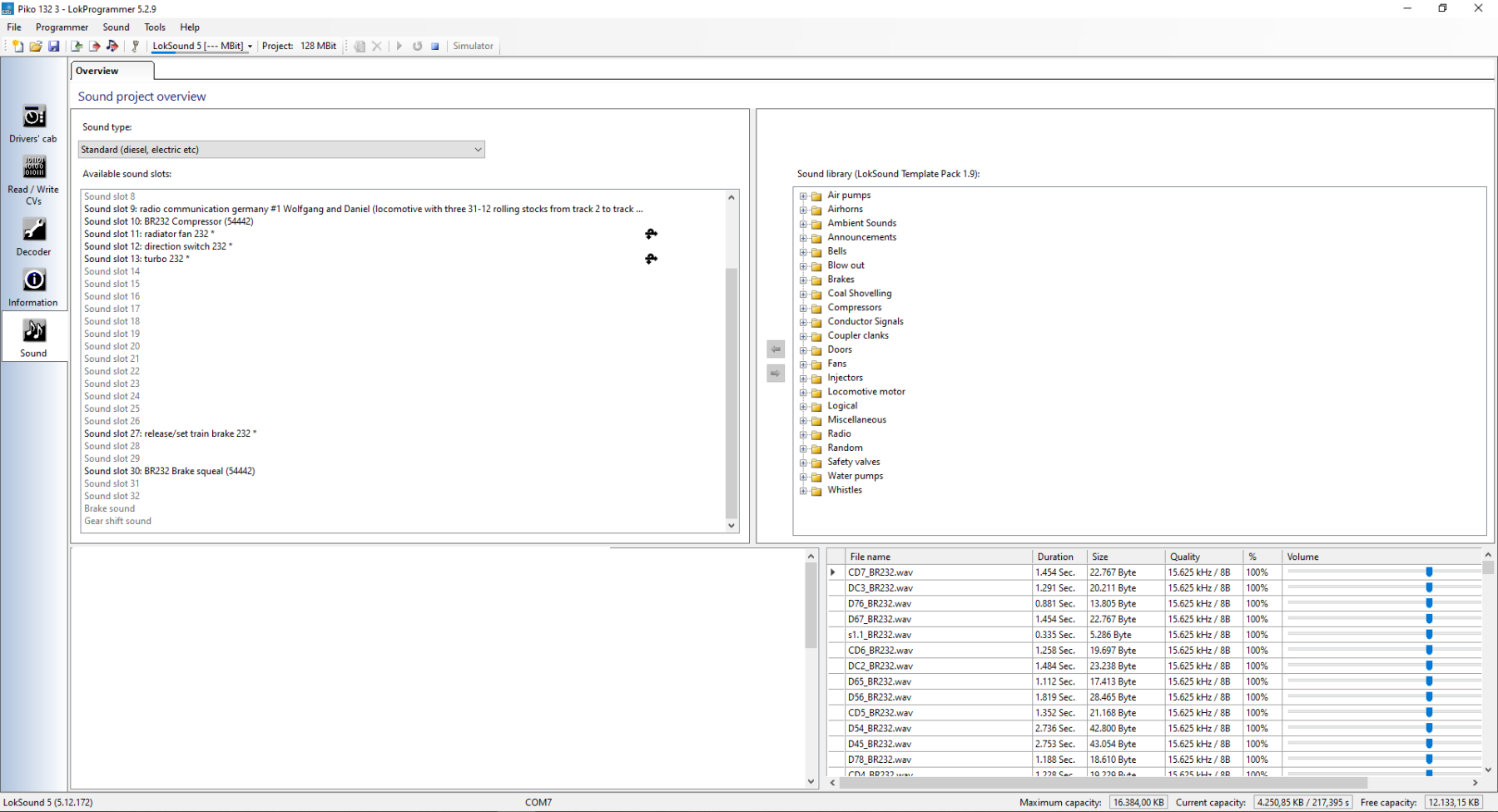Adjust volume slider for D78_BR232.wav
The image size is (1498, 812).
coord(1429,760)
